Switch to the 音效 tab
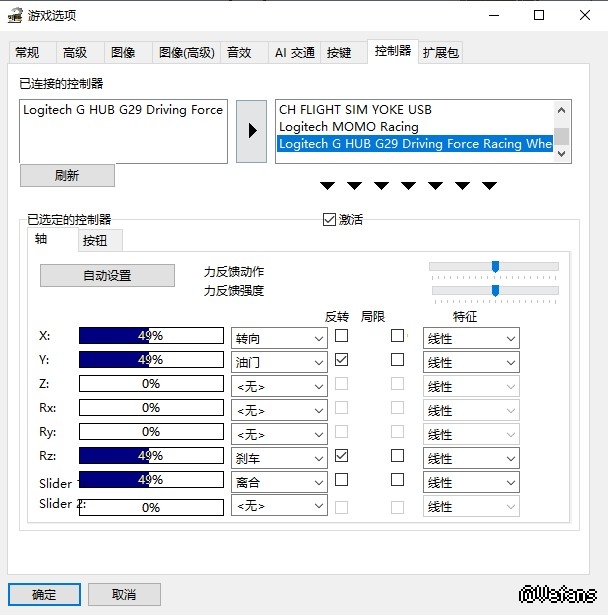The height and width of the screenshot is (615, 608). [x=244, y=52]
